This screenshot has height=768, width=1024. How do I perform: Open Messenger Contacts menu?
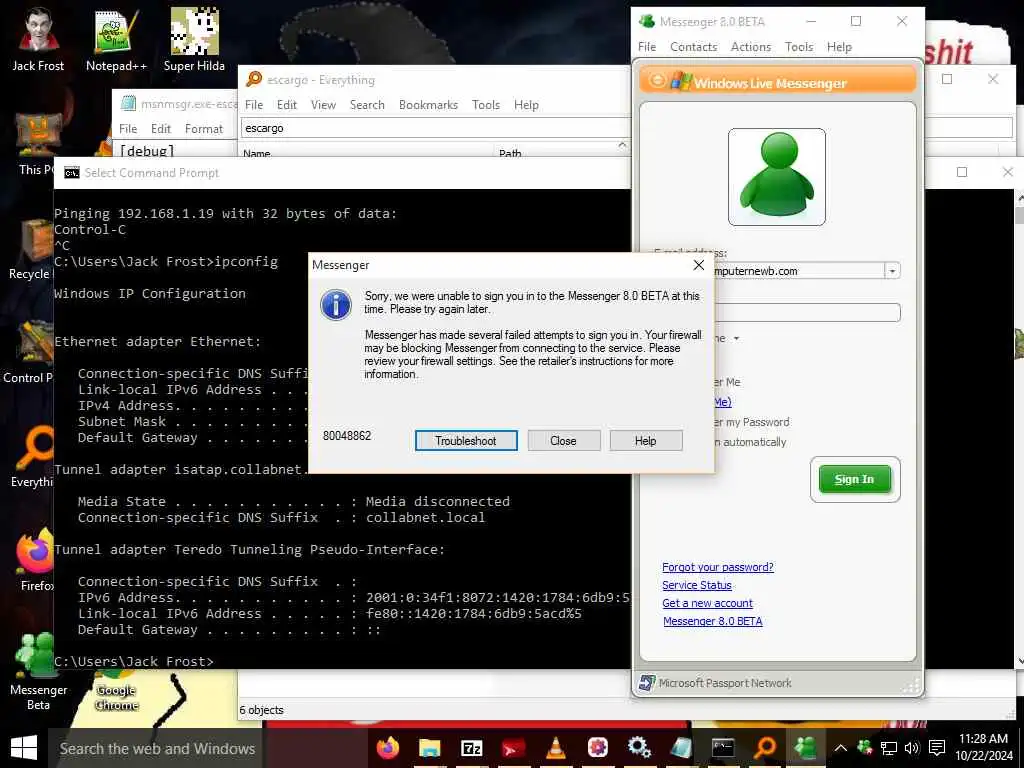pos(694,47)
